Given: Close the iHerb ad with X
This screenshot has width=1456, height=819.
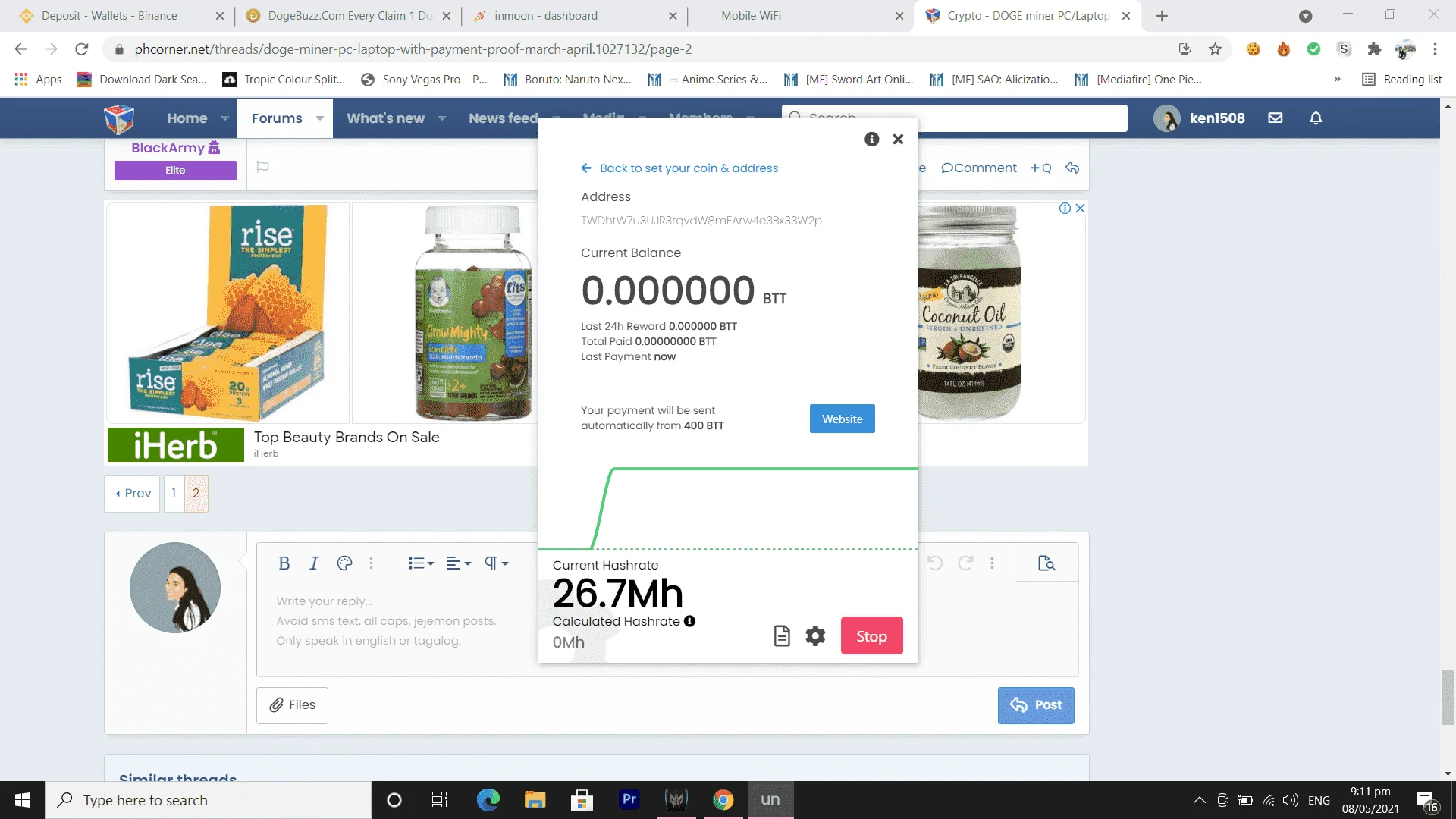Looking at the screenshot, I should (x=1080, y=209).
